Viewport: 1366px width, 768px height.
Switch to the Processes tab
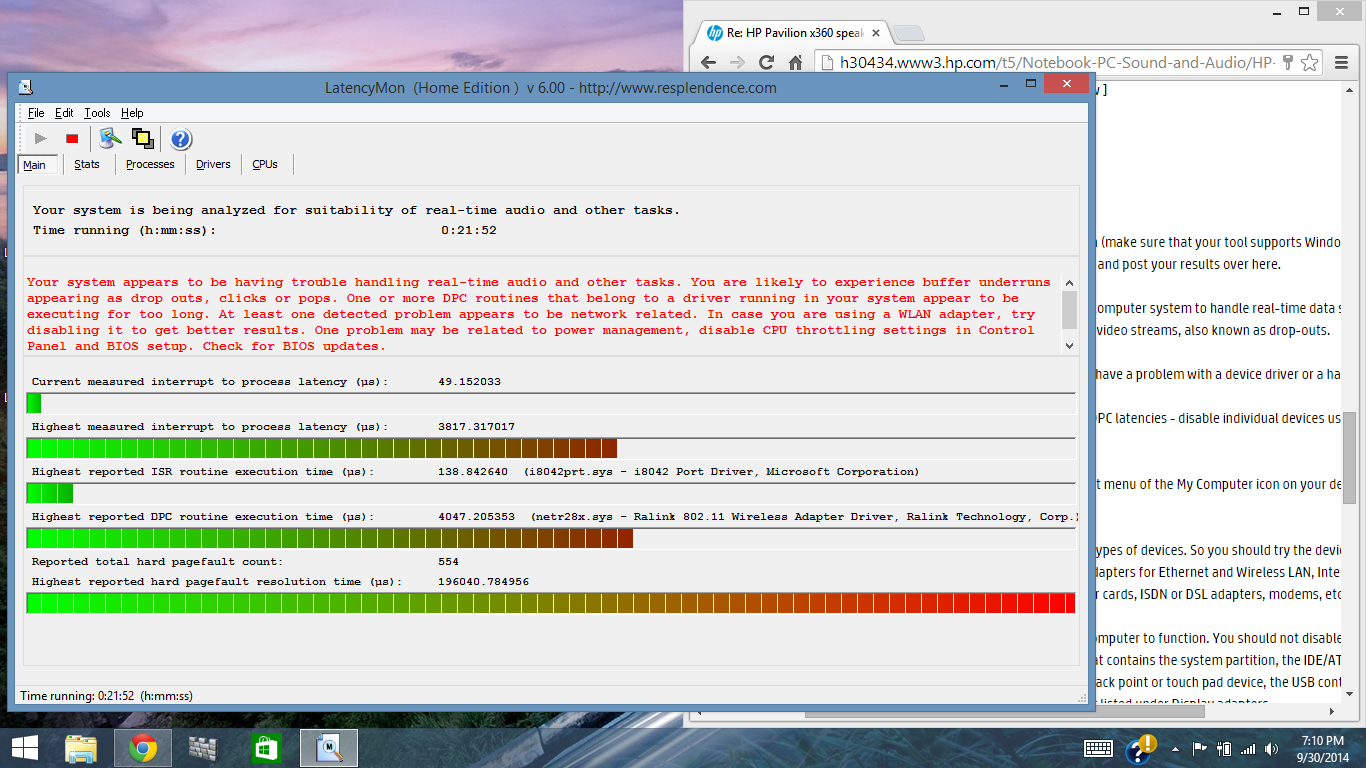point(149,164)
